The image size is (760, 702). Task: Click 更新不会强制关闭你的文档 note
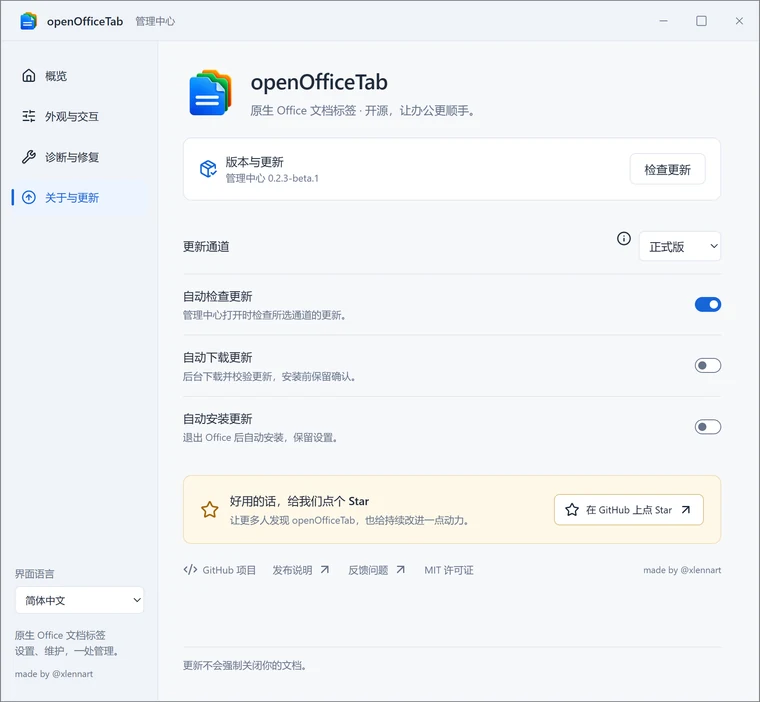[x=245, y=665]
